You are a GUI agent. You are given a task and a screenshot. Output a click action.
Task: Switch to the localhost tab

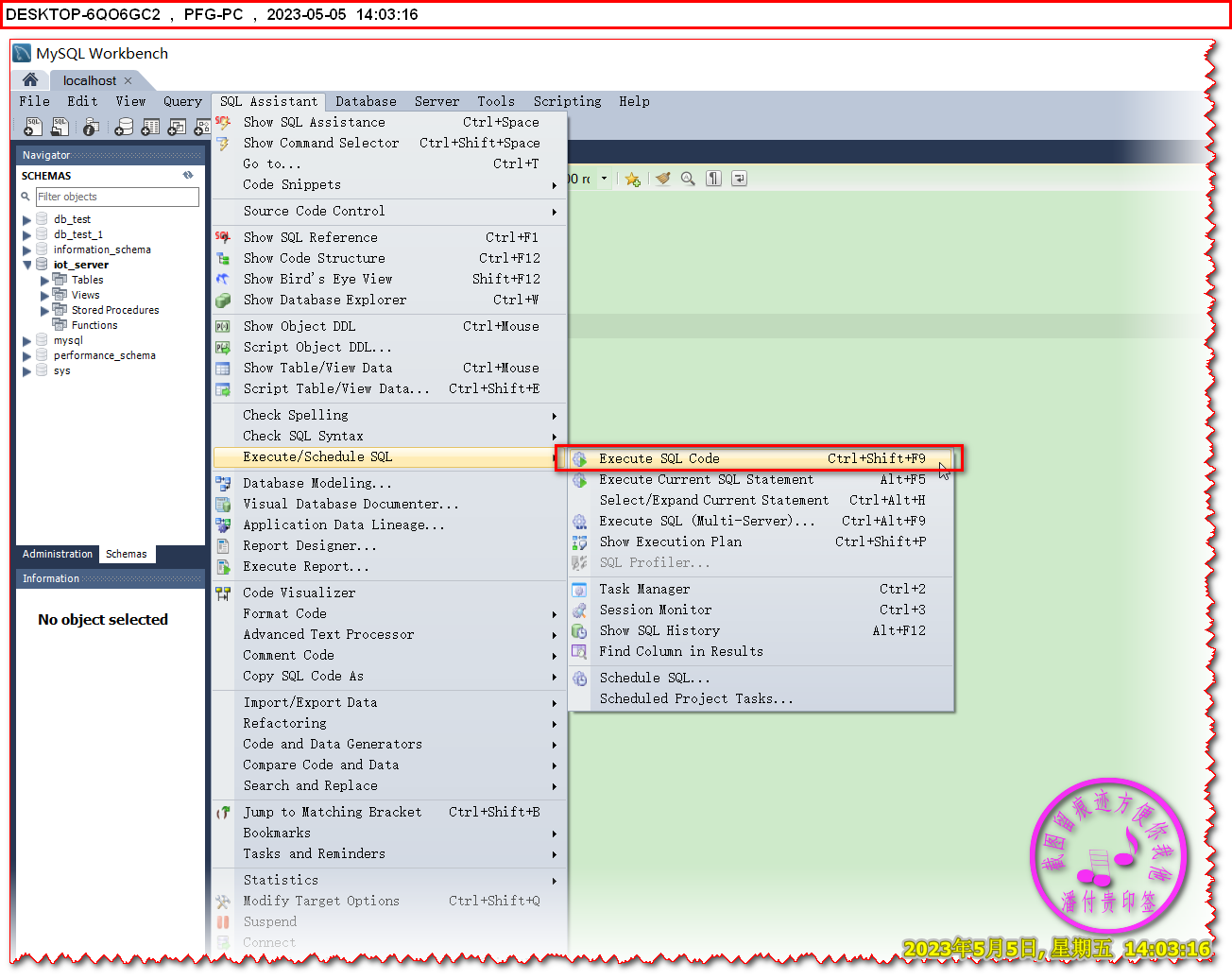pos(90,81)
